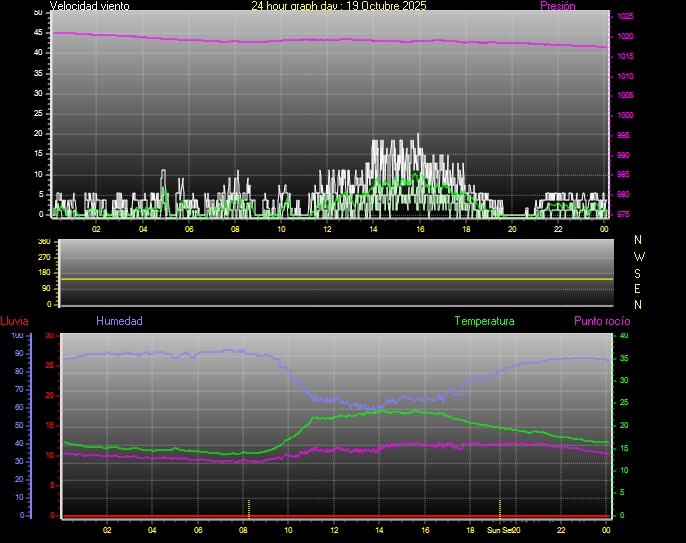
Task: Click the 975 pressure axis value
Action: (624, 214)
